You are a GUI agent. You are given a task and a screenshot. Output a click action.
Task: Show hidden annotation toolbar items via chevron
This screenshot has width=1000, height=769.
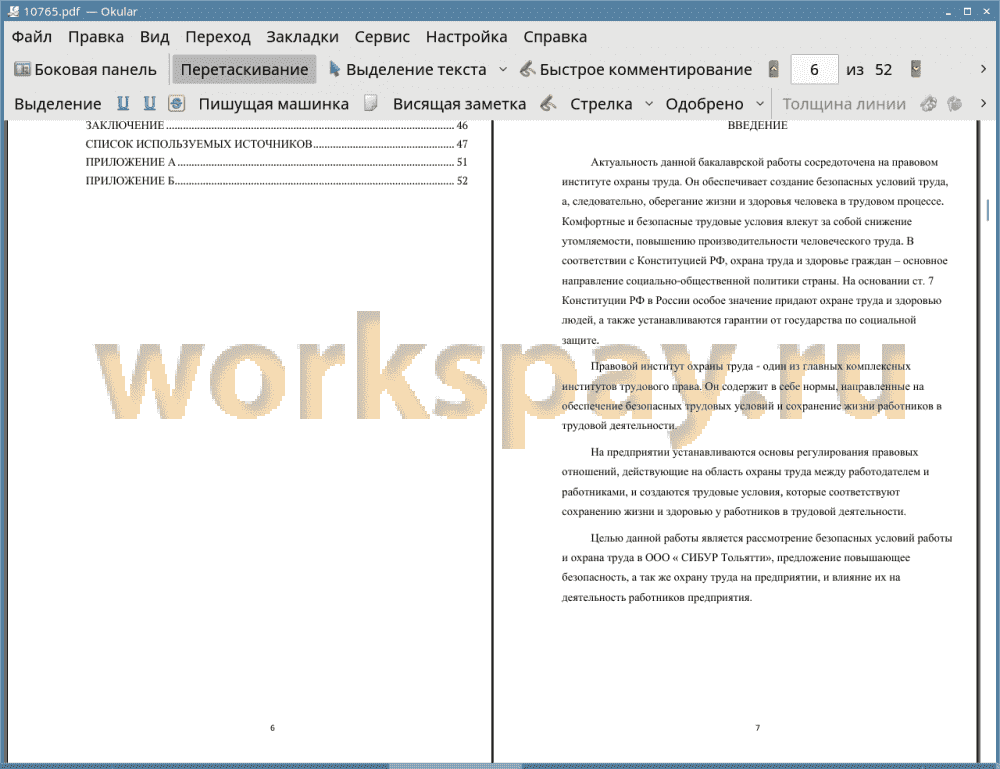[983, 103]
